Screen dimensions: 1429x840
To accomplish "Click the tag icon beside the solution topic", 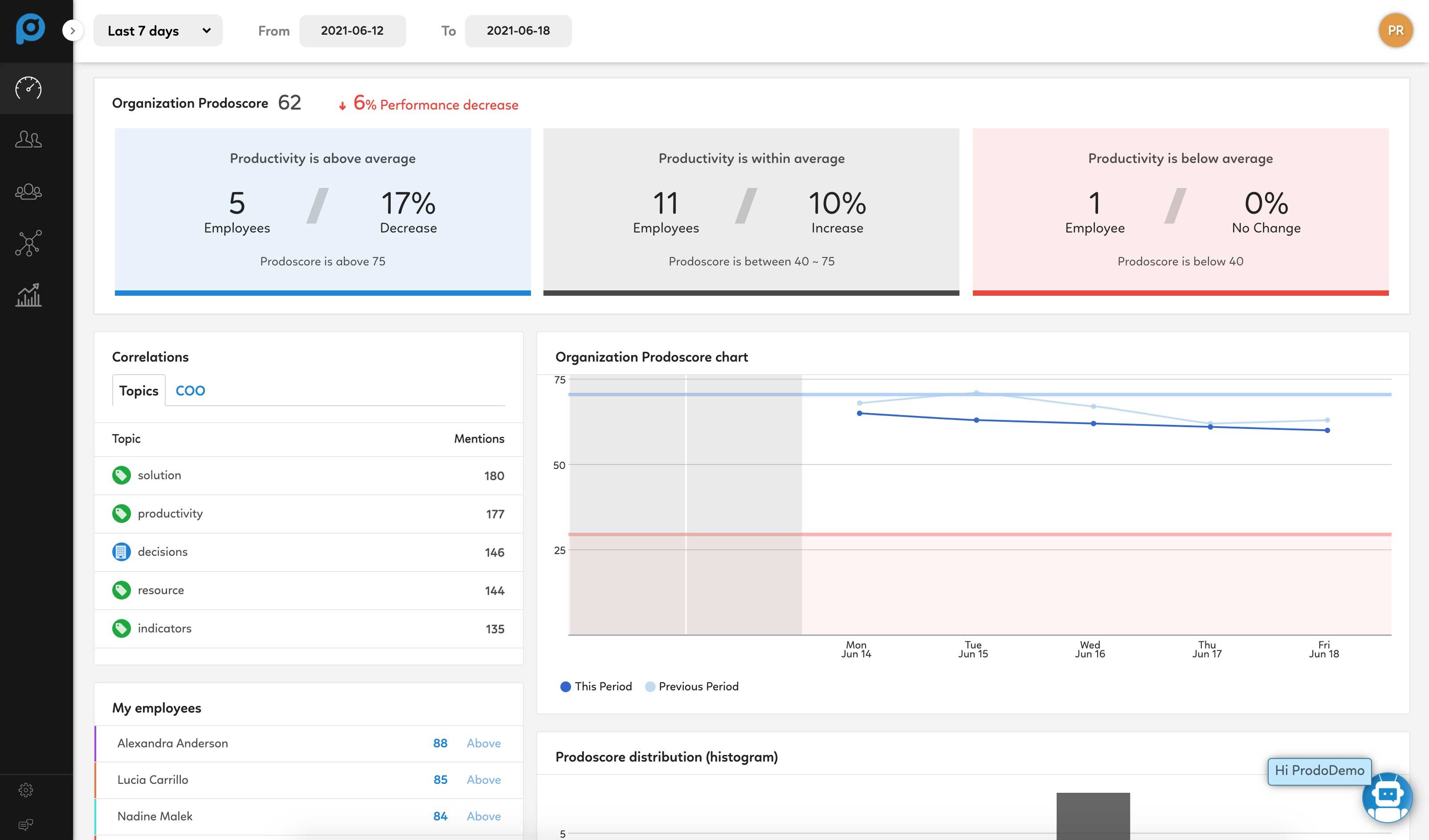I will [x=121, y=476].
